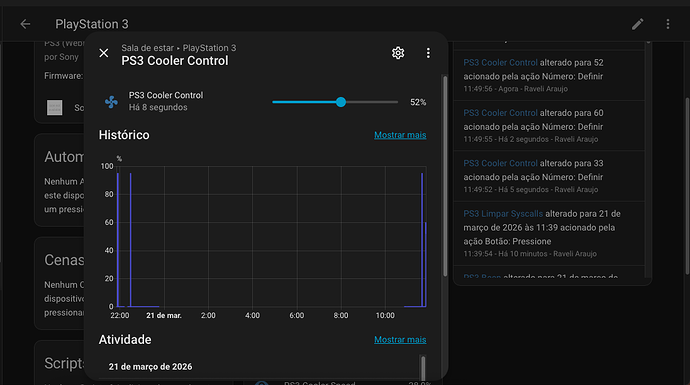
Task: Click the 'Sala de estar' breadcrumb text
Action: pyautogui.click(x=147, y=48)
